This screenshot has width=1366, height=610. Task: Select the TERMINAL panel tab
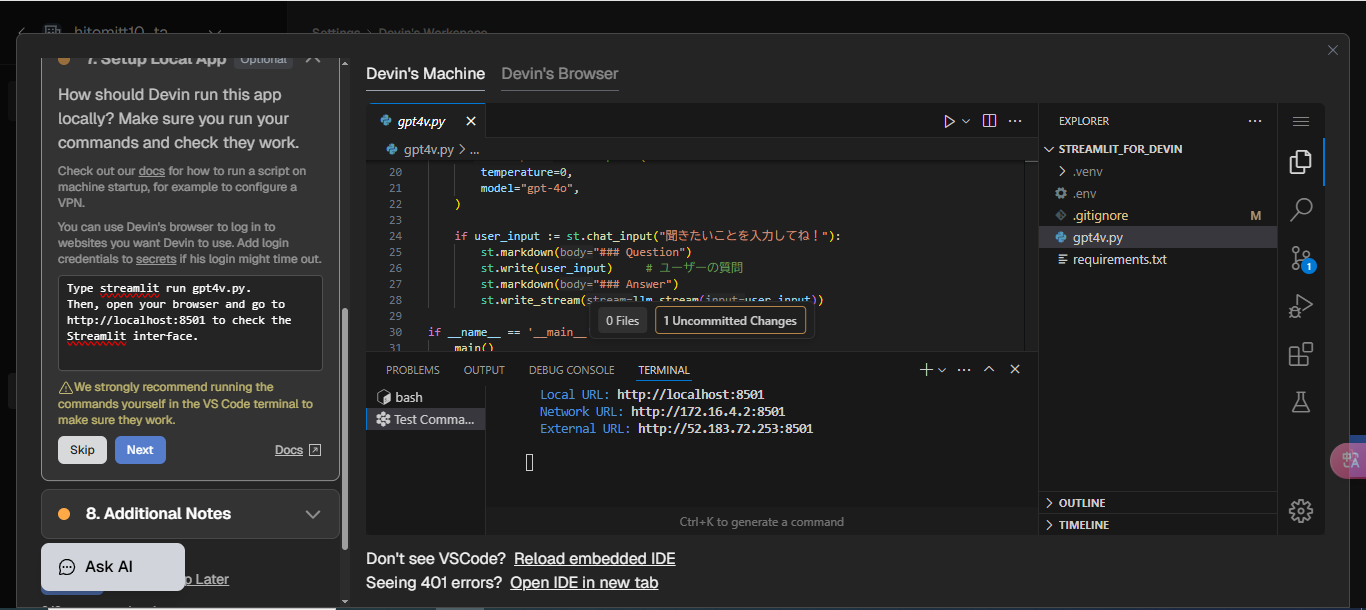tap(664, 370)
